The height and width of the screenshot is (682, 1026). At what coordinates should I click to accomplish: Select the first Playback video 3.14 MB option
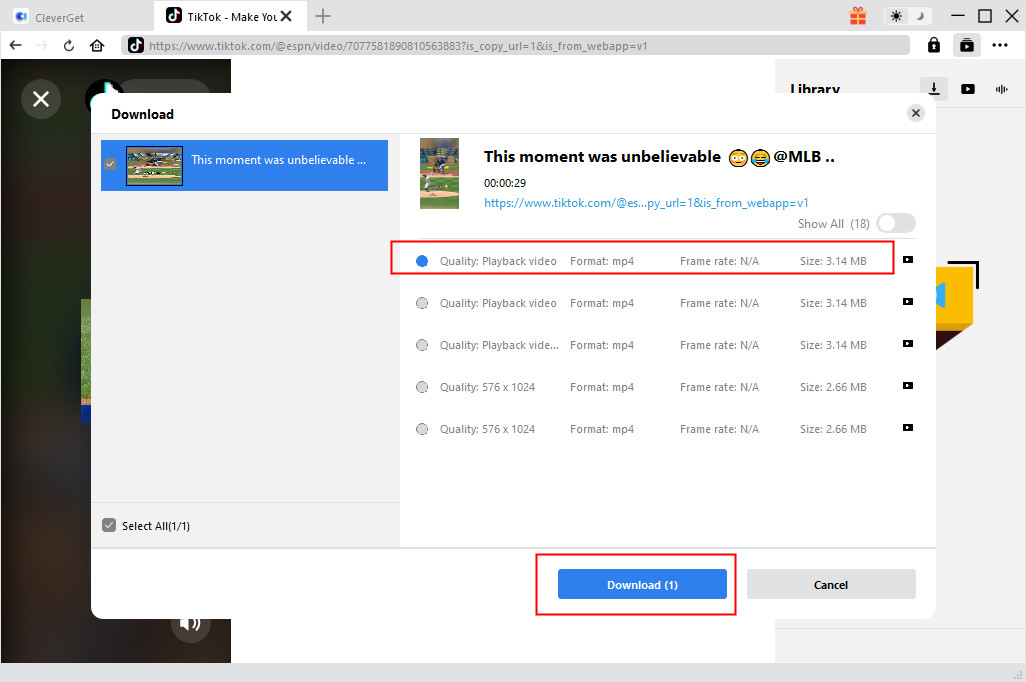422,261
